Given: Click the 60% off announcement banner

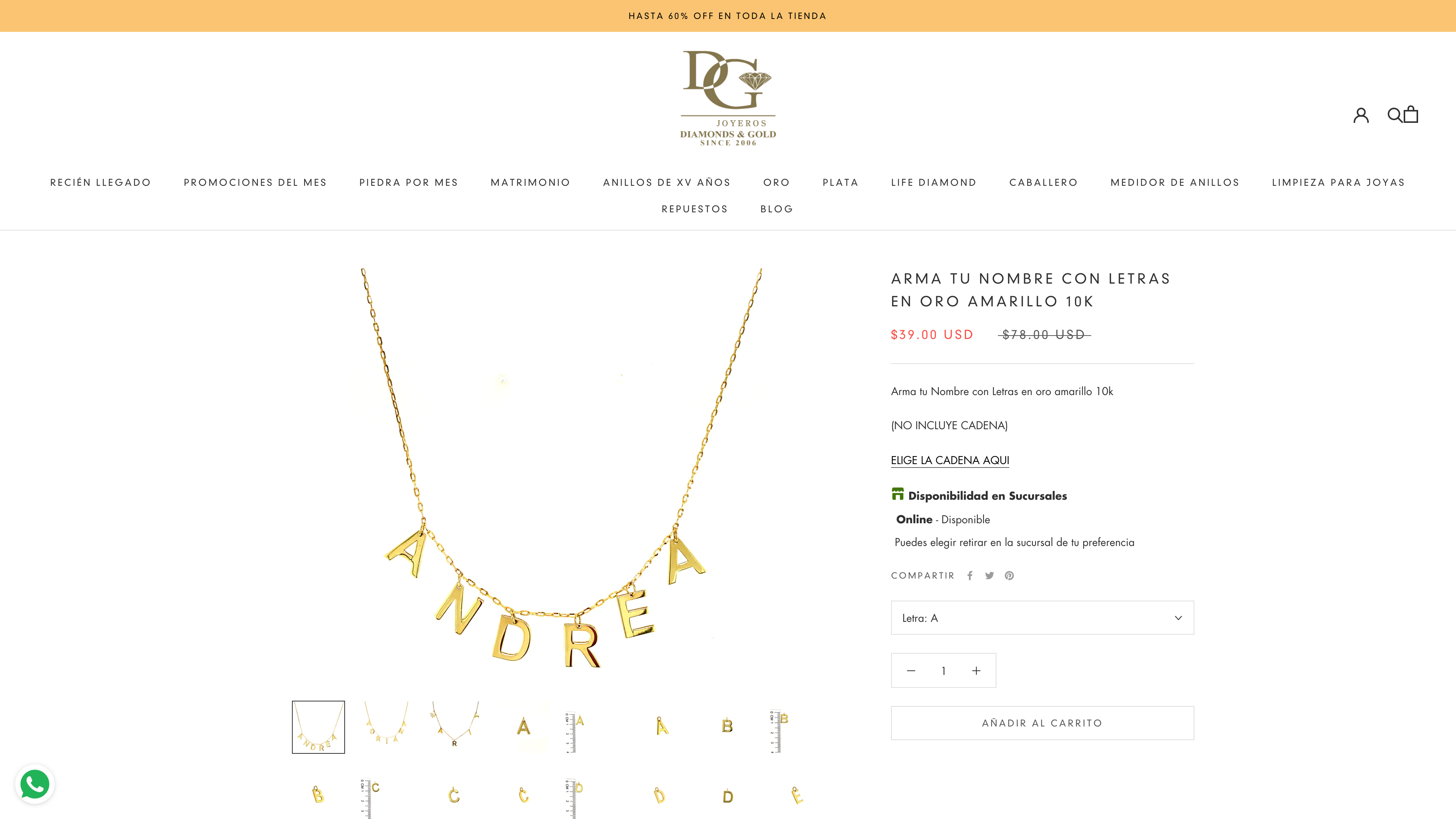Looking at the screenshot, I should tap(728, 16).
